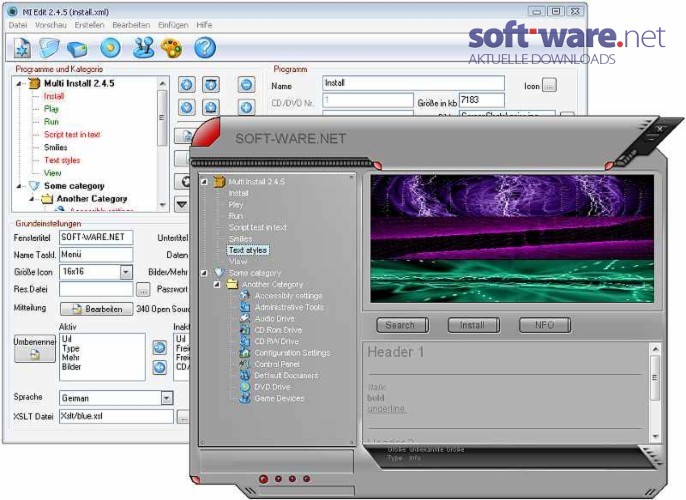This screenshot has width=686, height=500.
Task: Click the MI Edit tree scrollbar thumb
Action: pos(162,117)
